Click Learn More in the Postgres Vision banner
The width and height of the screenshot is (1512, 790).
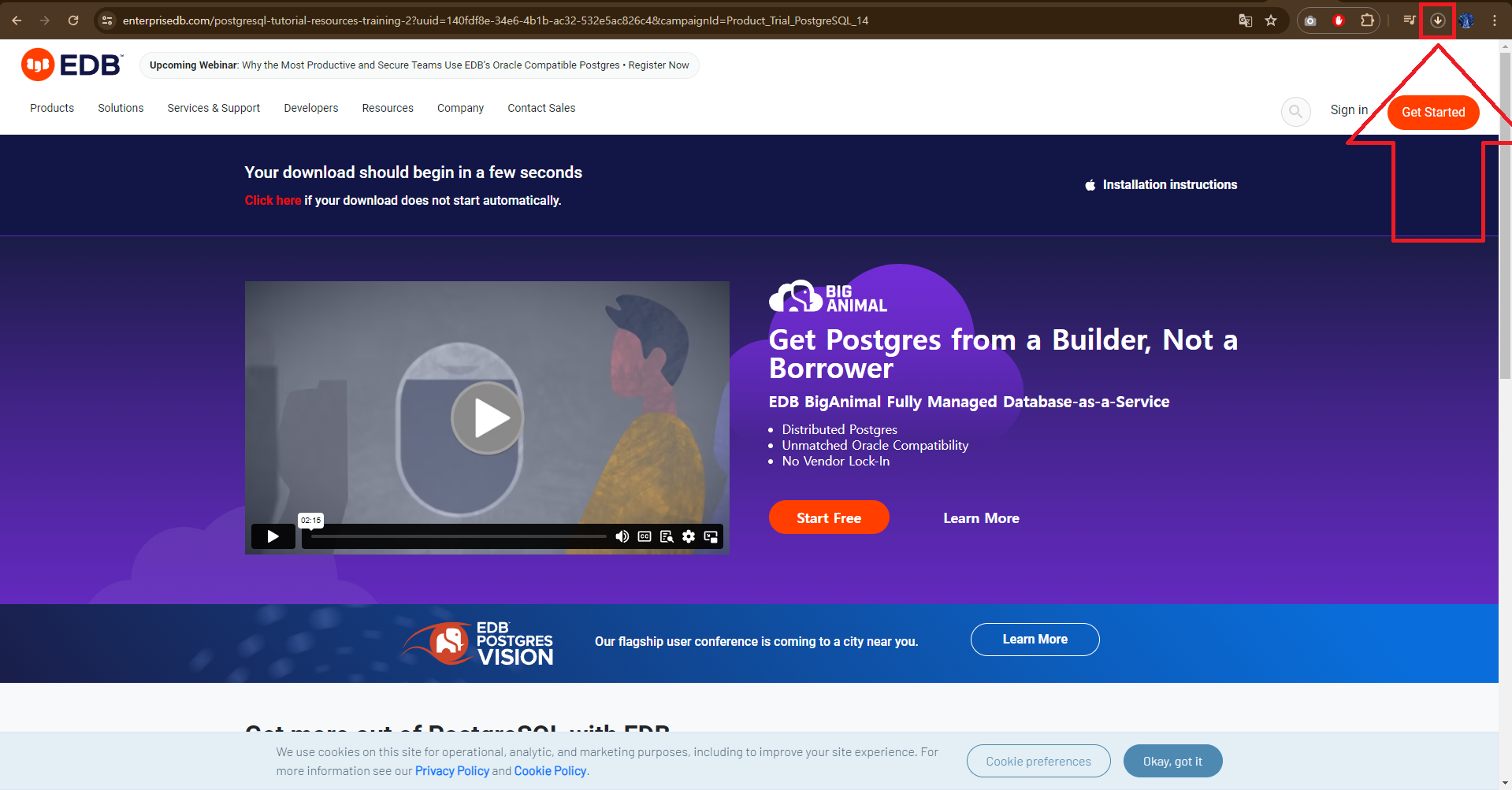pyautogui.click(x=1035, y=640)
